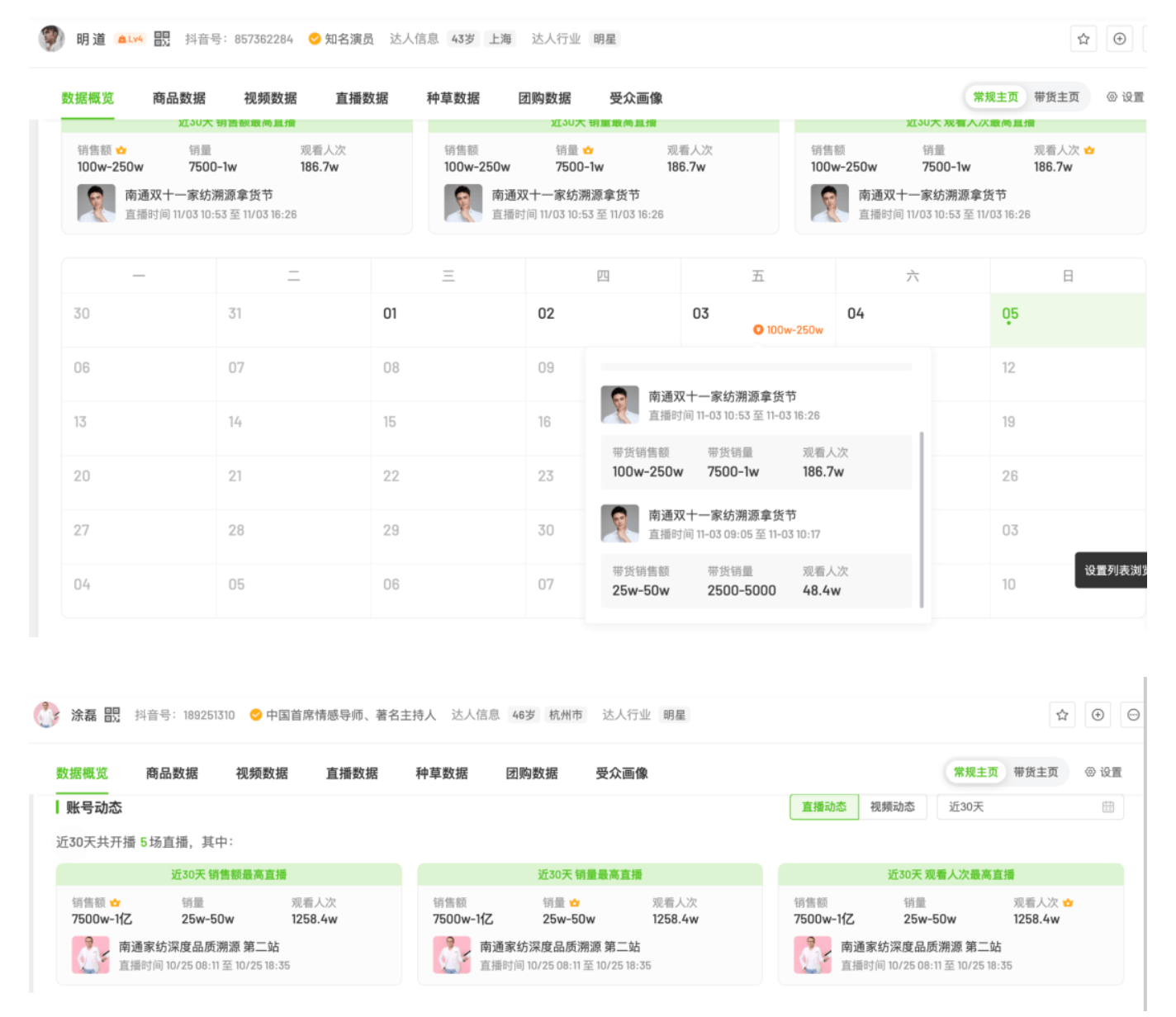This screenshot has height=1017, width=1176.
Task: Open the 近30天 date range picker
Action: (x=1020, y=807)
